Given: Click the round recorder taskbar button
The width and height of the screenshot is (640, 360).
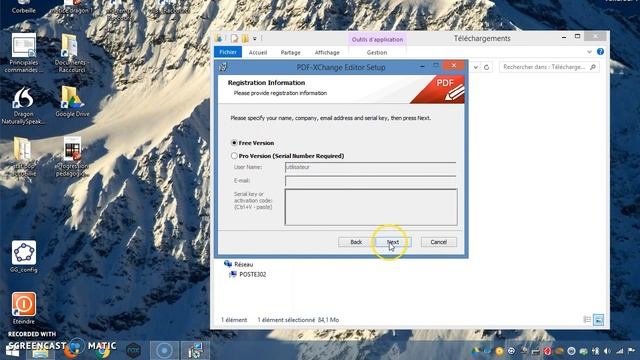Looking at the screenshot, I should pyautogui.click(x=164, y=351).
